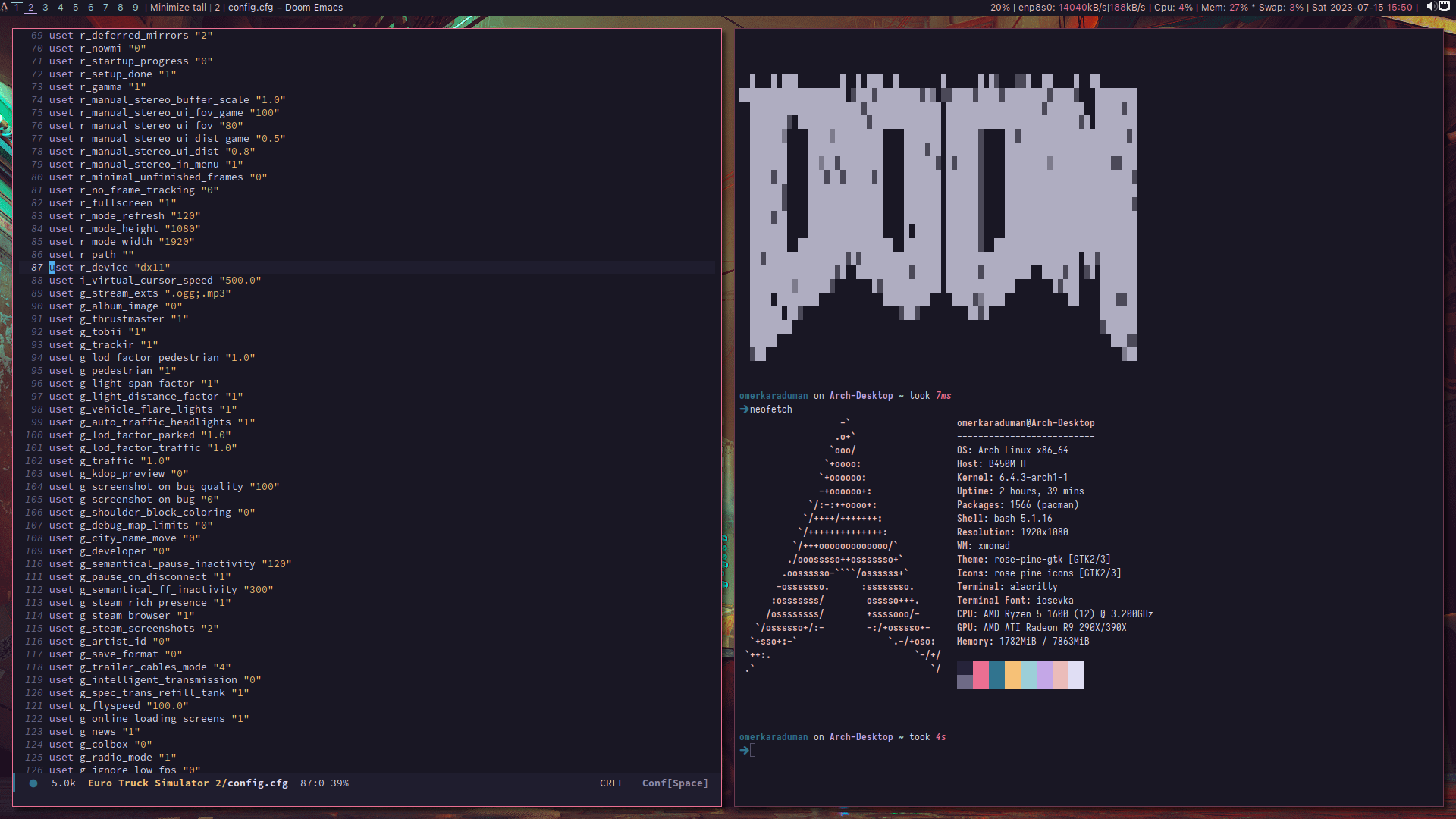
Task: Click the network tray icon
Action: pyautogui.click(x=1445, y=7)
